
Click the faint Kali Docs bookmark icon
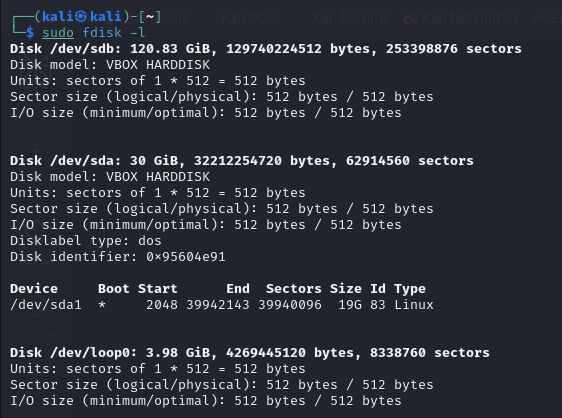tap(209, 18)
